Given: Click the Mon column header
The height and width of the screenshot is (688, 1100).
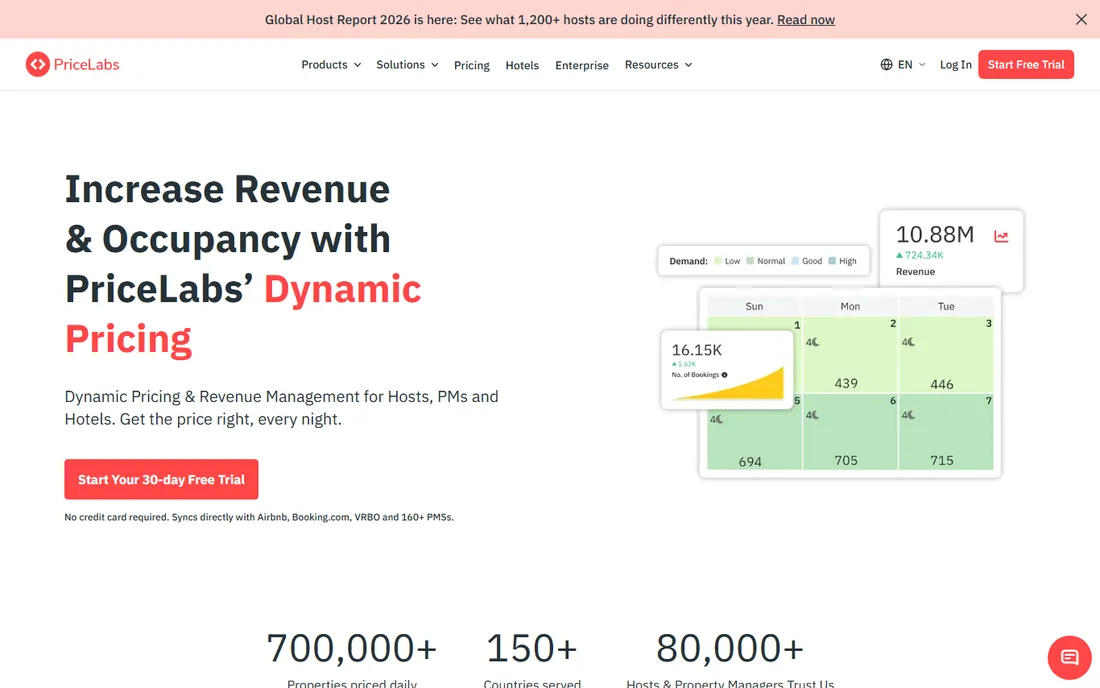Looking at the screenshot, I should (x=850, y=306).
